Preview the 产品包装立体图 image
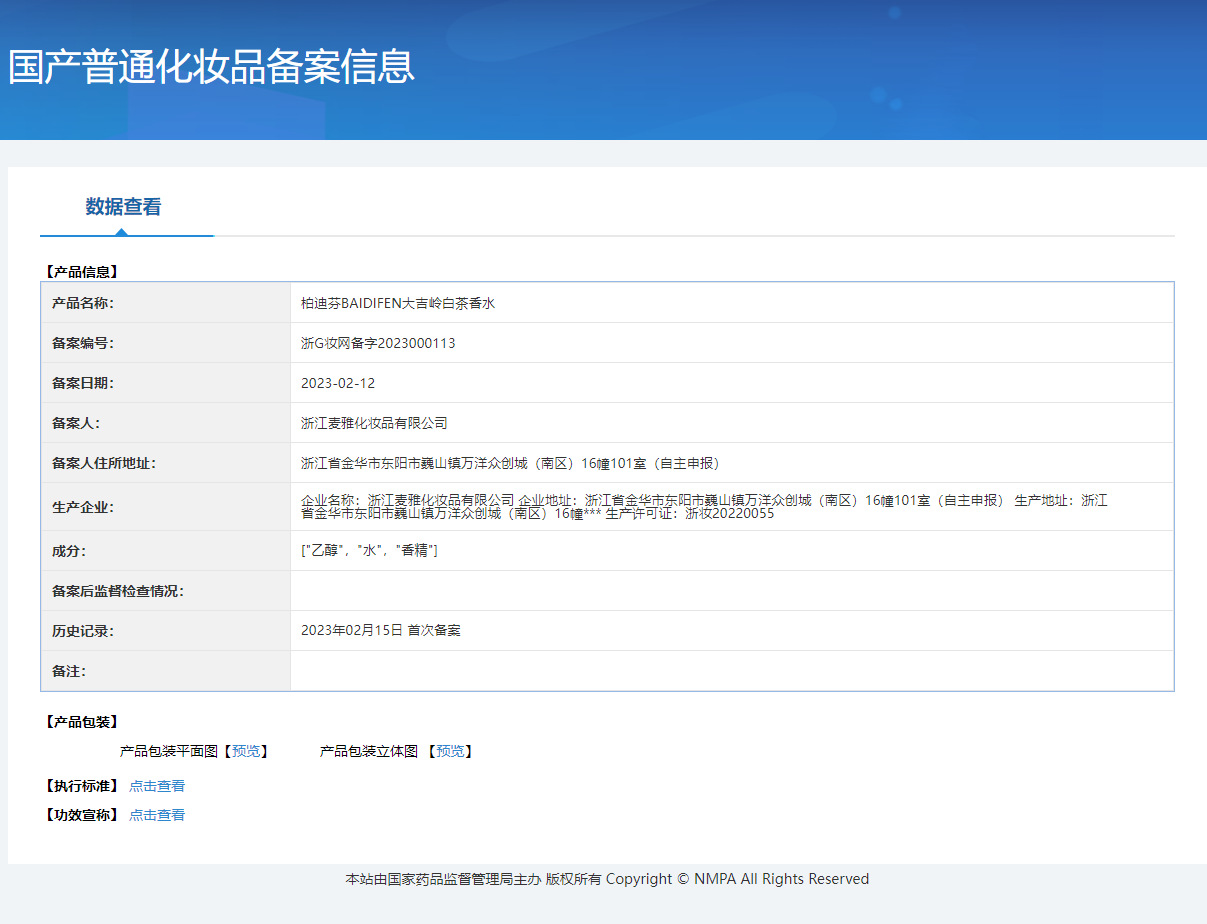1207x924 pixels. click(x=449, y=751)
